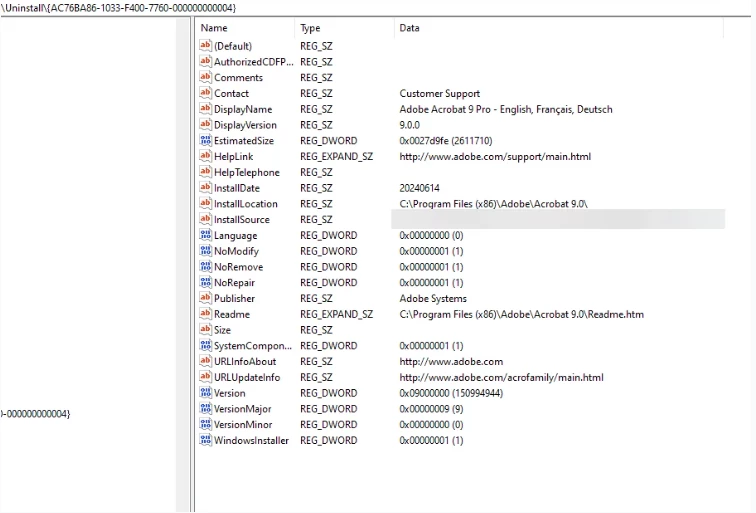Click the InstallLocation path data
The height and width of the screenshot is (513, 756).
pos(493,204)
